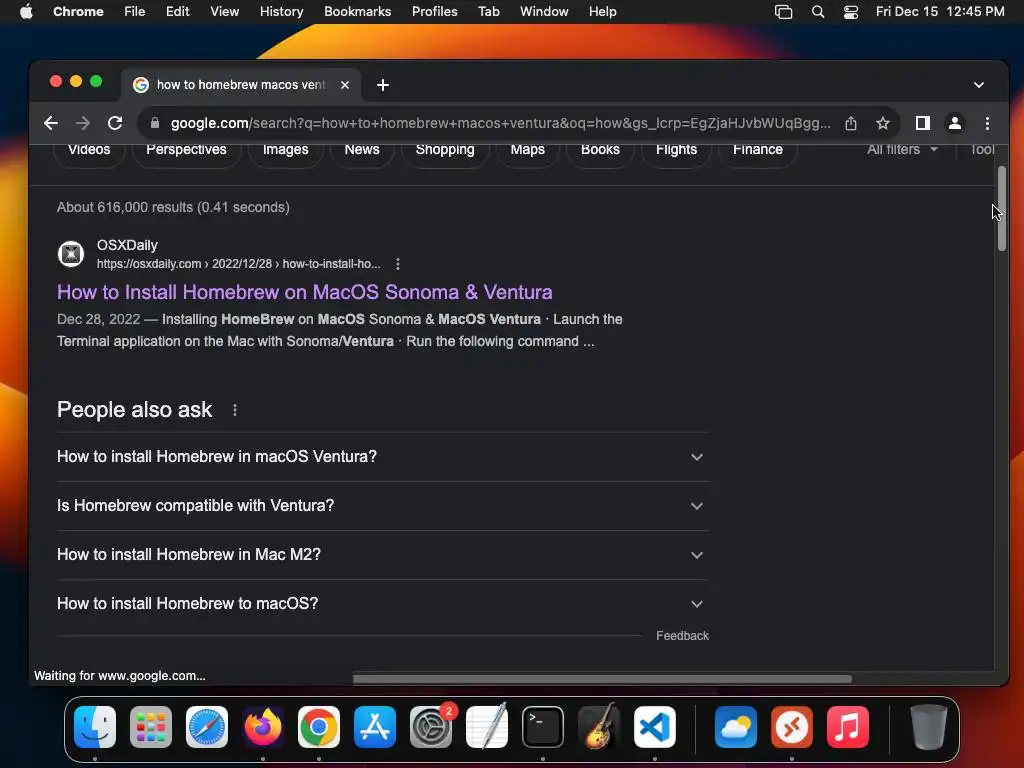Bookmark this page with the star icon
The height and width of the screenshot is (768, 1024).
tap(883, 123)
